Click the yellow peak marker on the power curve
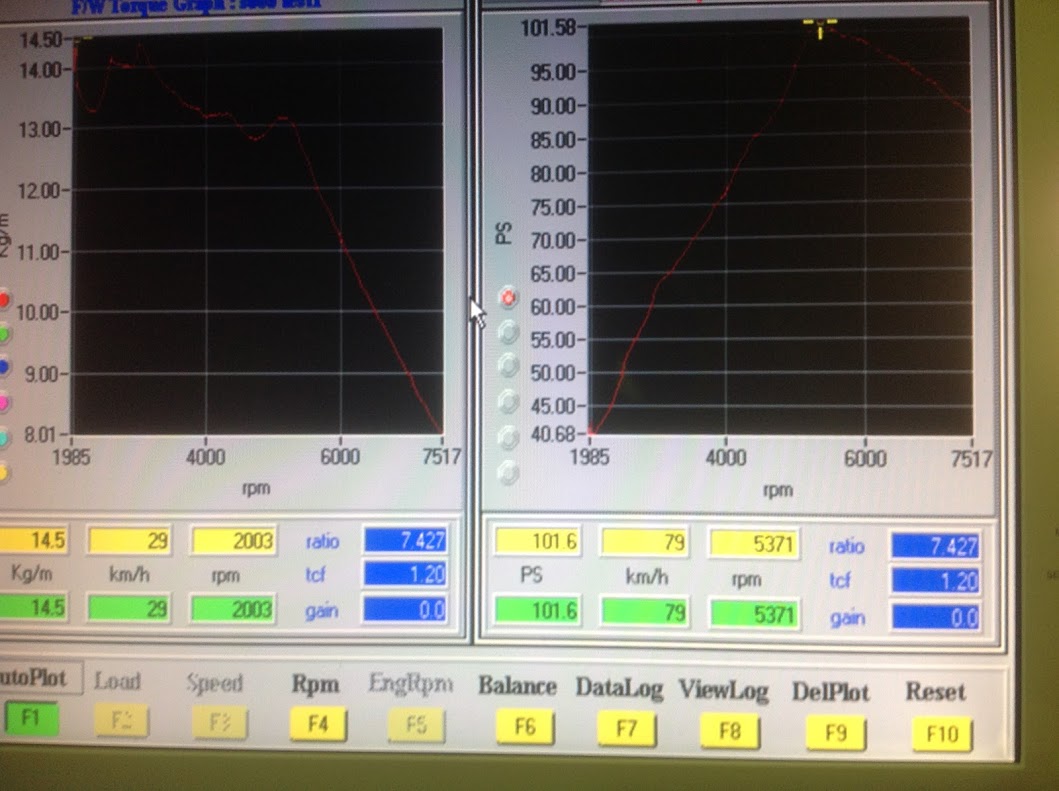The height and width of the screenshot is (791, 1059). (820, 27)
